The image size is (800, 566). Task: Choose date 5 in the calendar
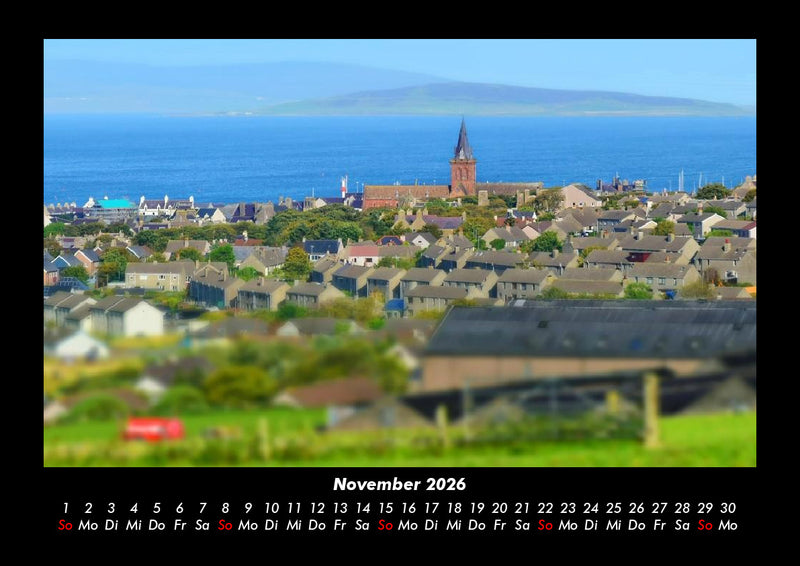(x=157, y=508)
